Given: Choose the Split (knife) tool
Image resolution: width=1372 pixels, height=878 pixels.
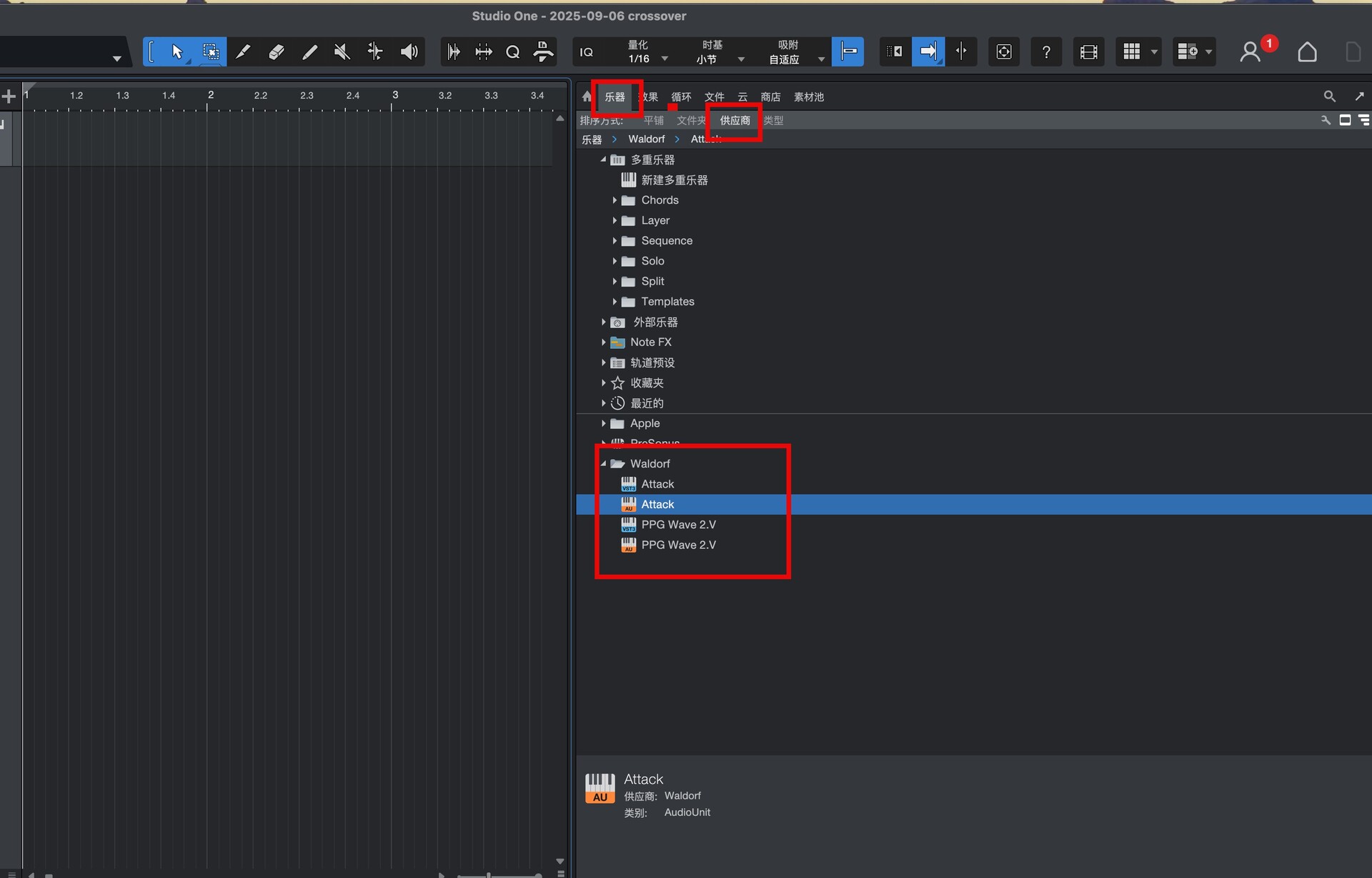Looking at the screenshot, I should pyautogui.click(x=243, y=51).
